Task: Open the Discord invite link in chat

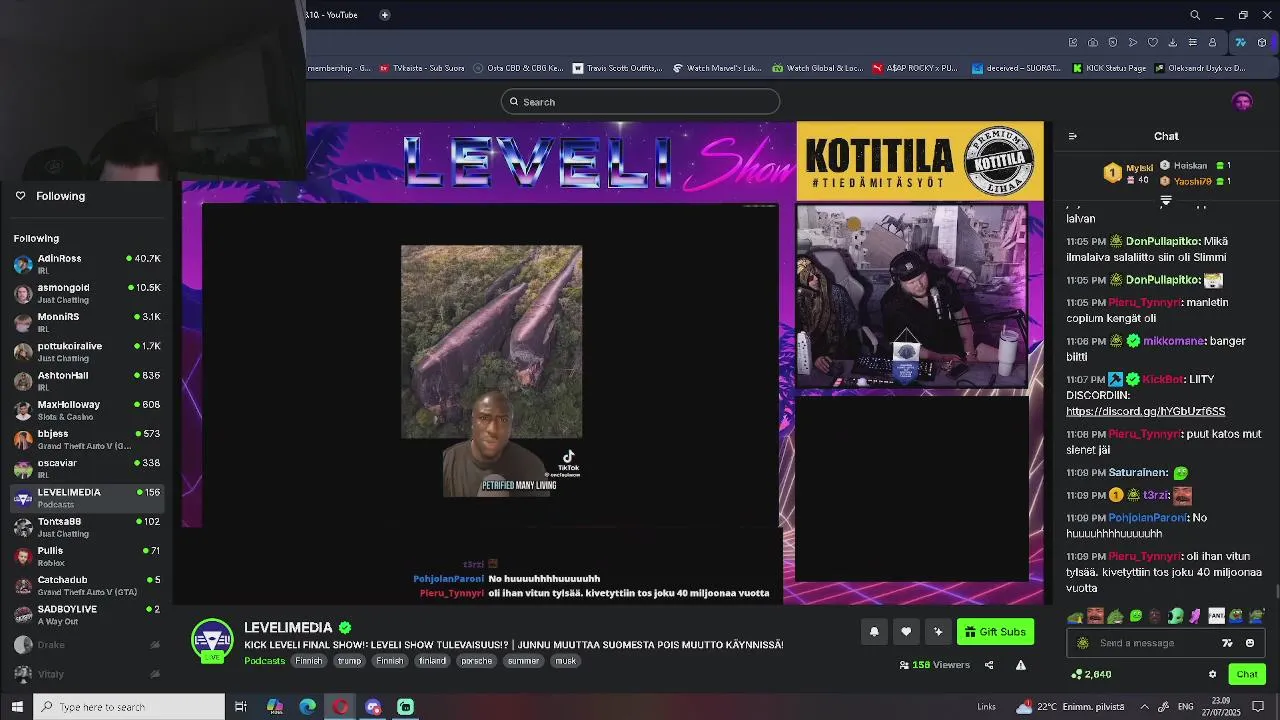Action: pyautogui.click(x=1145, y=411)
